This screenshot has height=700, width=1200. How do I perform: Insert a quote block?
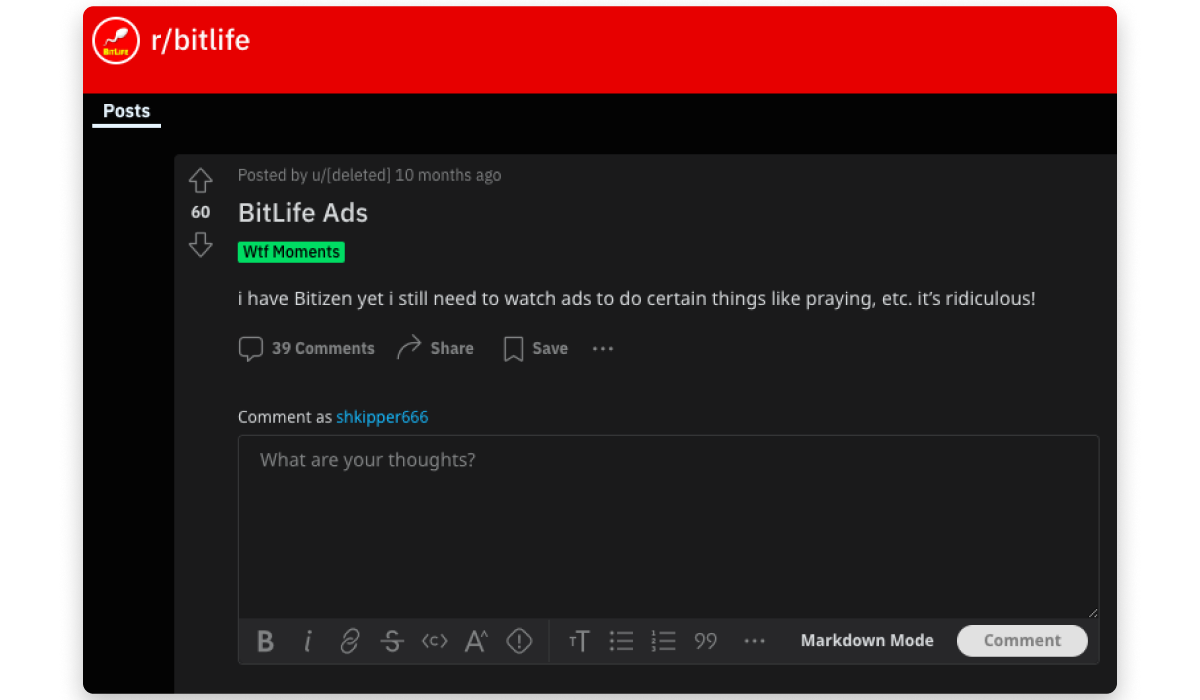tap(706, 641)
